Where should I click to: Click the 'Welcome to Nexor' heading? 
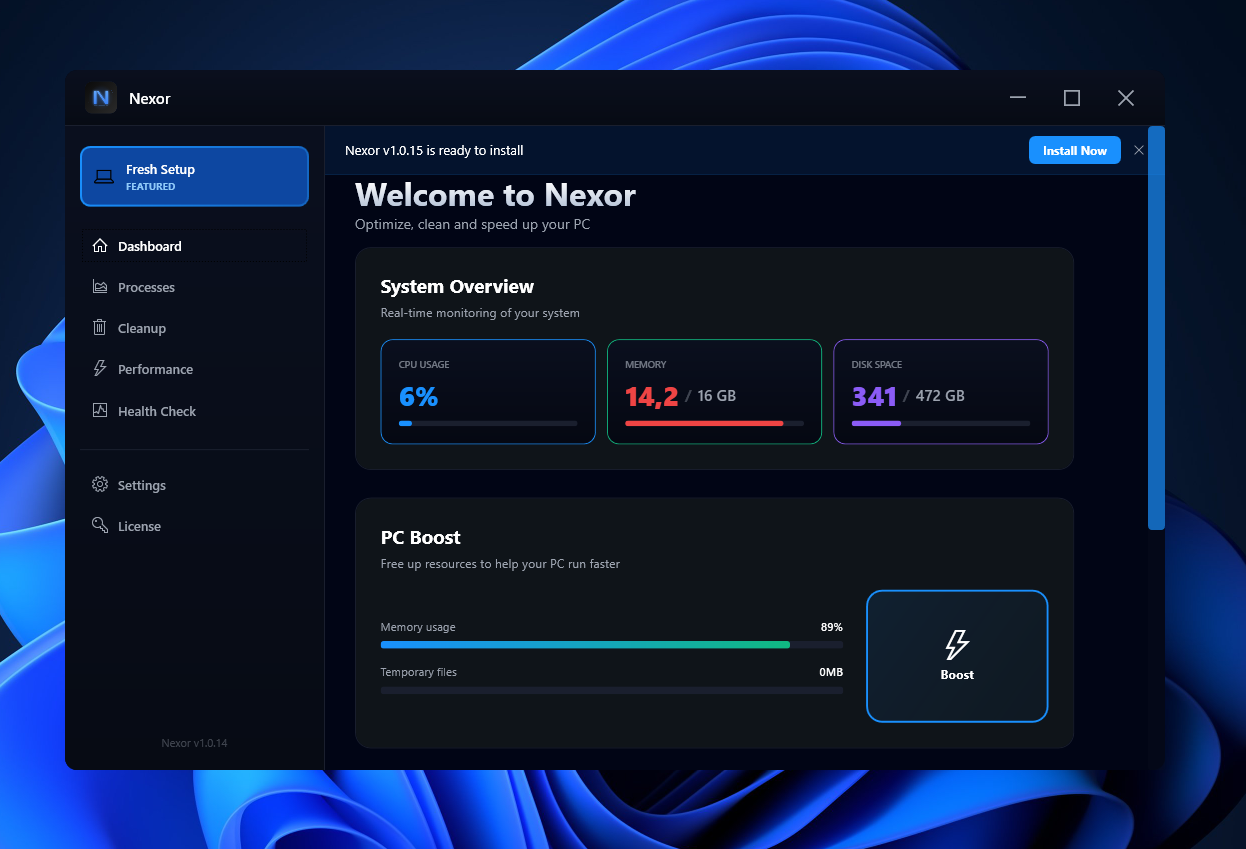tap(495, 195)
